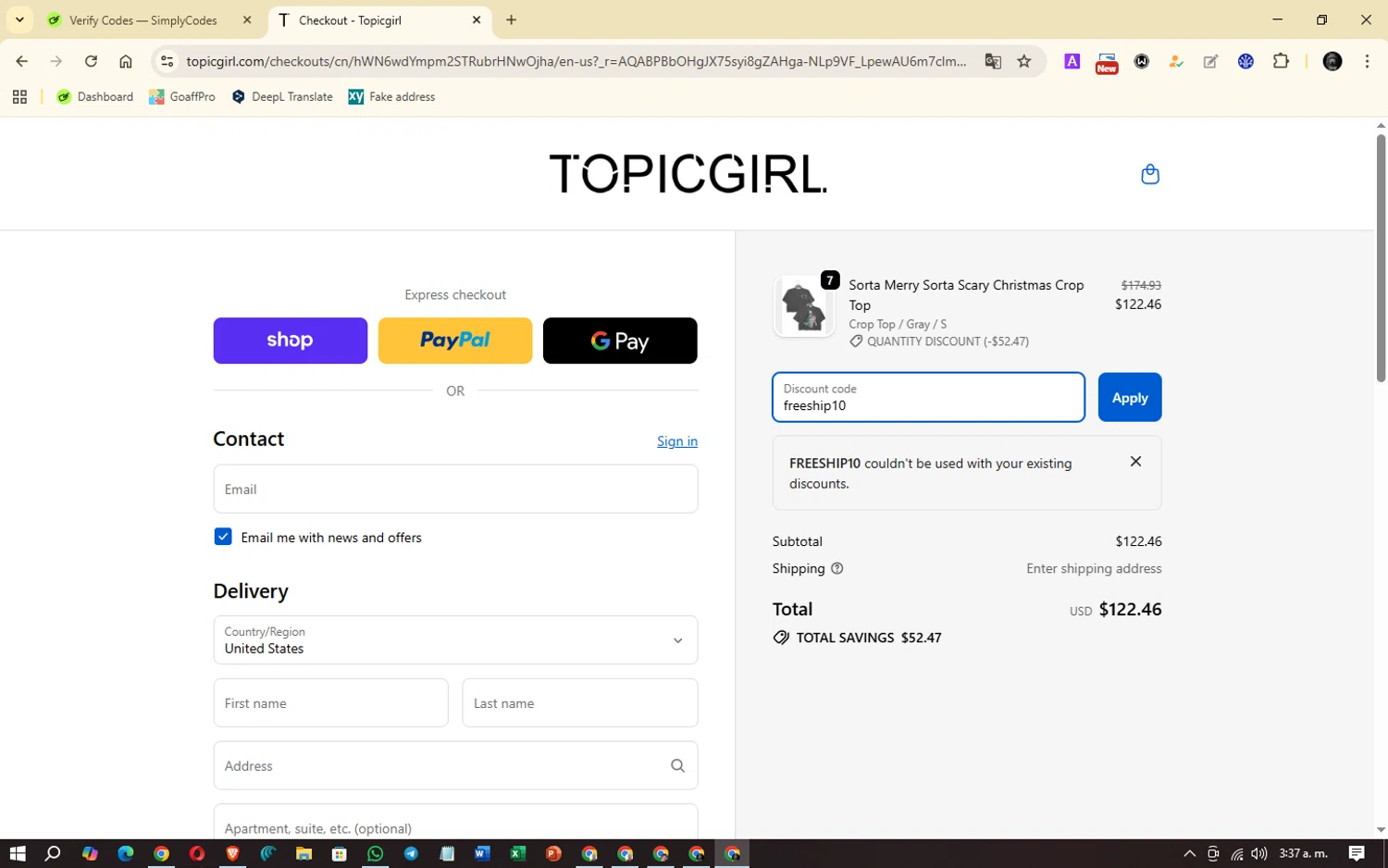Image resolution: width=1388 pixels, height=868 pixels.
Task: Open the Chrome profile avatar
Action: coord(1332,61)
